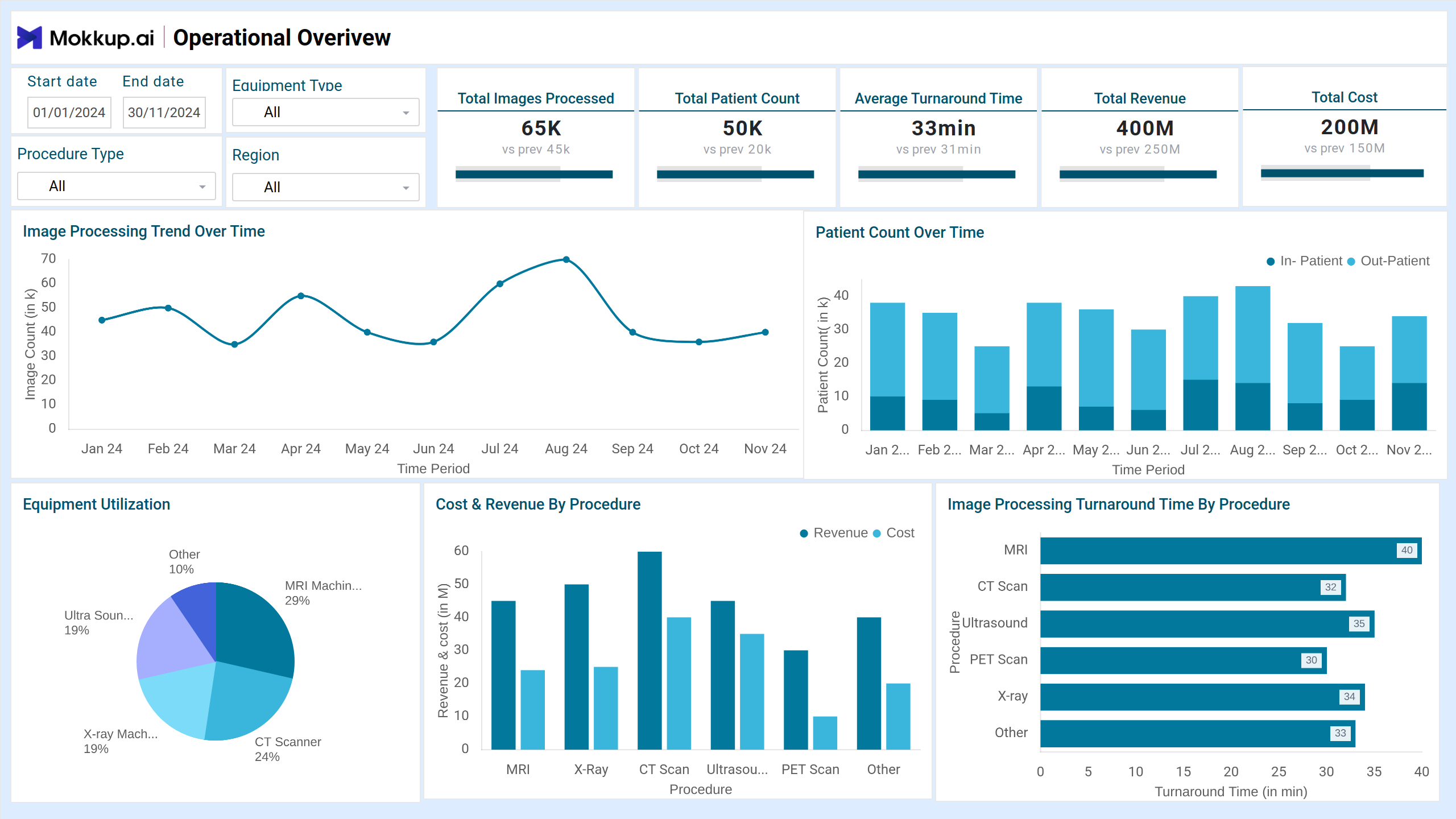Click the MRI turnaround time bar

coord(1231,551)
